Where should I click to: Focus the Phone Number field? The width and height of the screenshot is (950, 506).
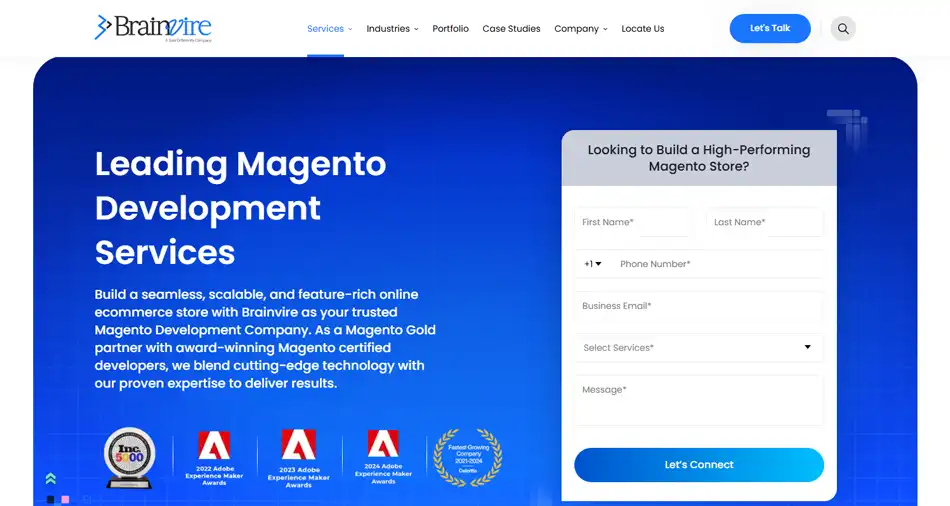coord(718,264)
